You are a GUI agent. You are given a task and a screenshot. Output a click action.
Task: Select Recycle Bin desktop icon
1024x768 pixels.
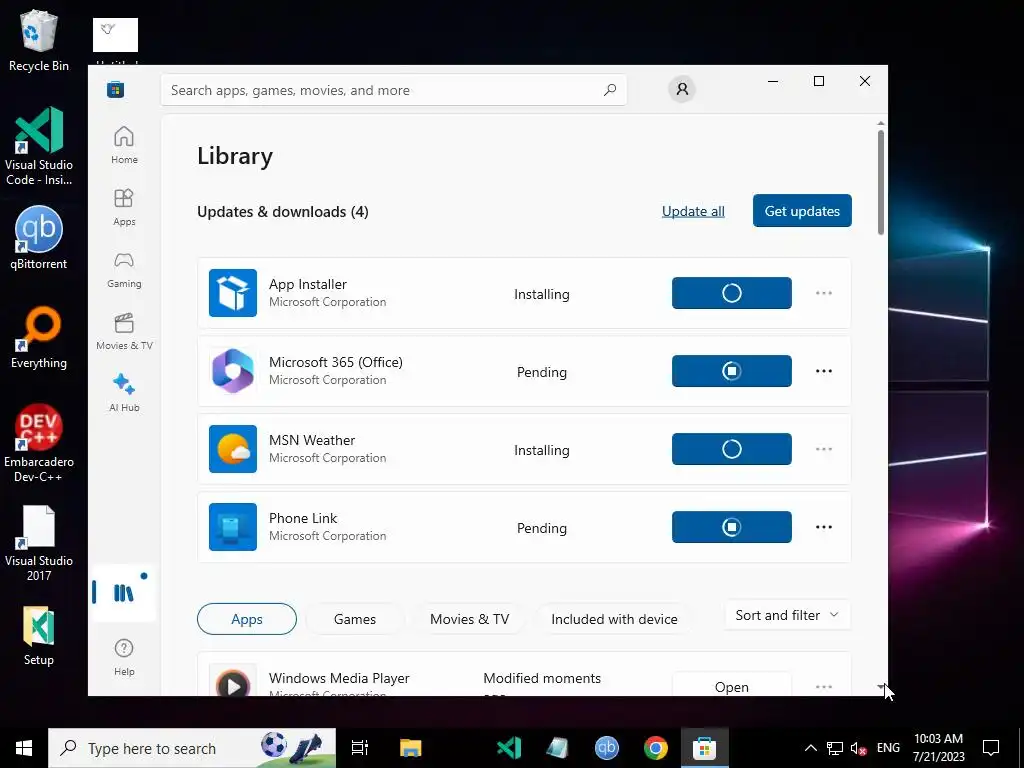39,40
